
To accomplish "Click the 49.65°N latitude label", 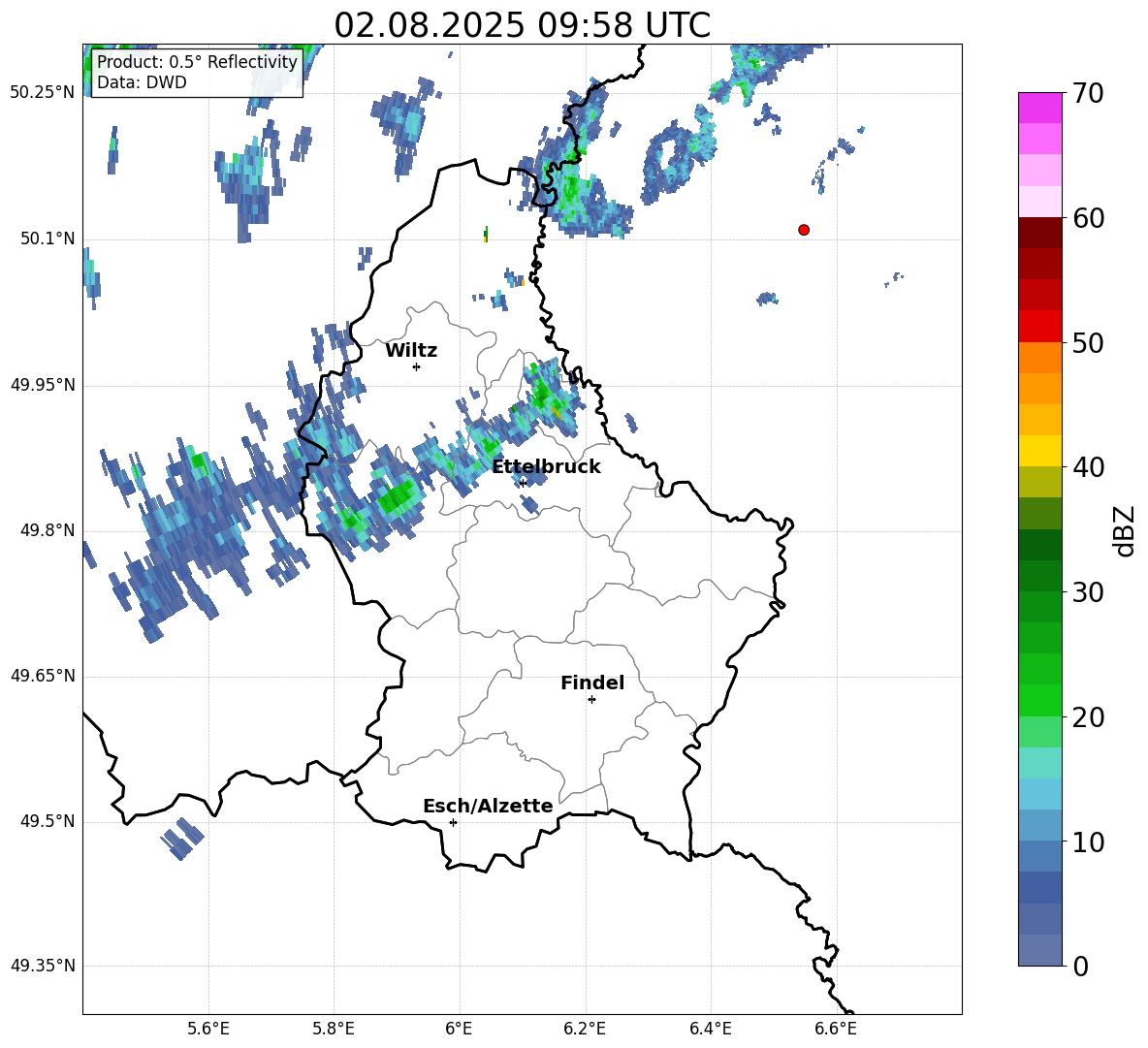I will [x=43, y=676].
